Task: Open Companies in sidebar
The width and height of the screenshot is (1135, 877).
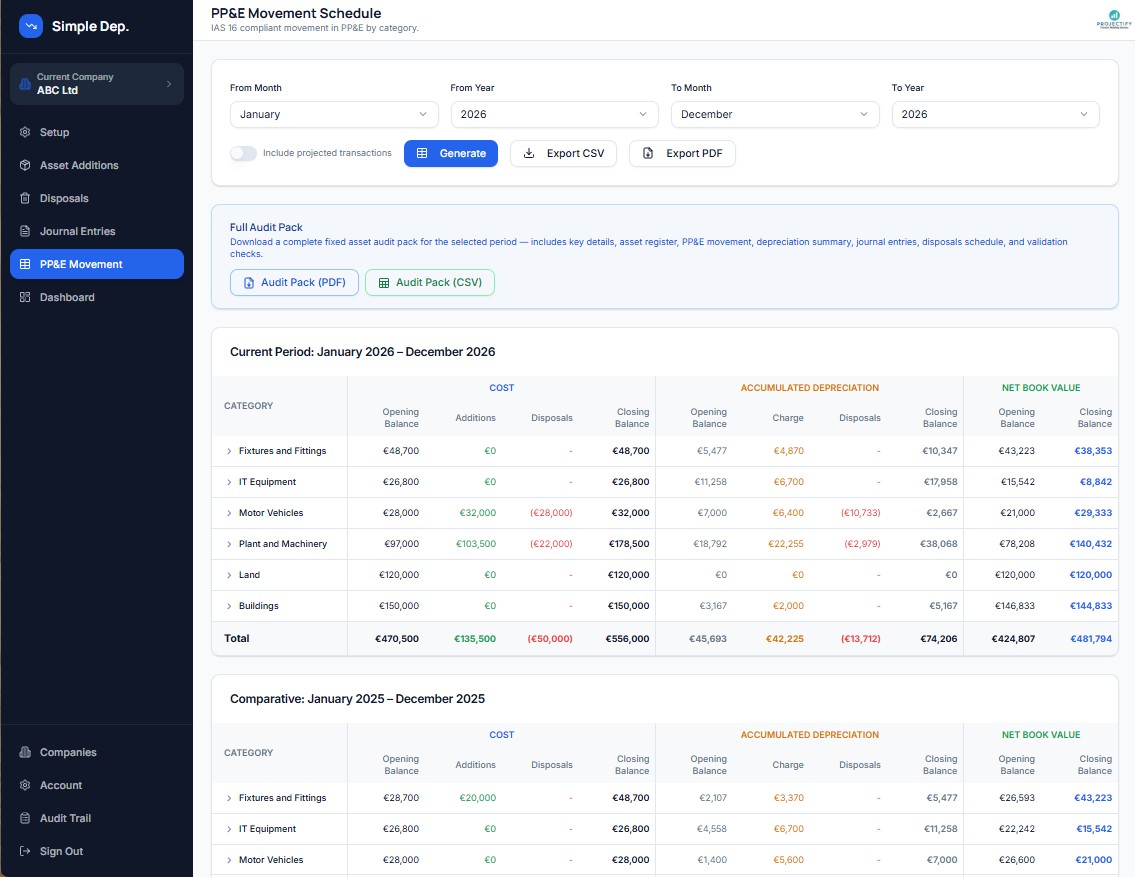Action: [x=97, y=753]
